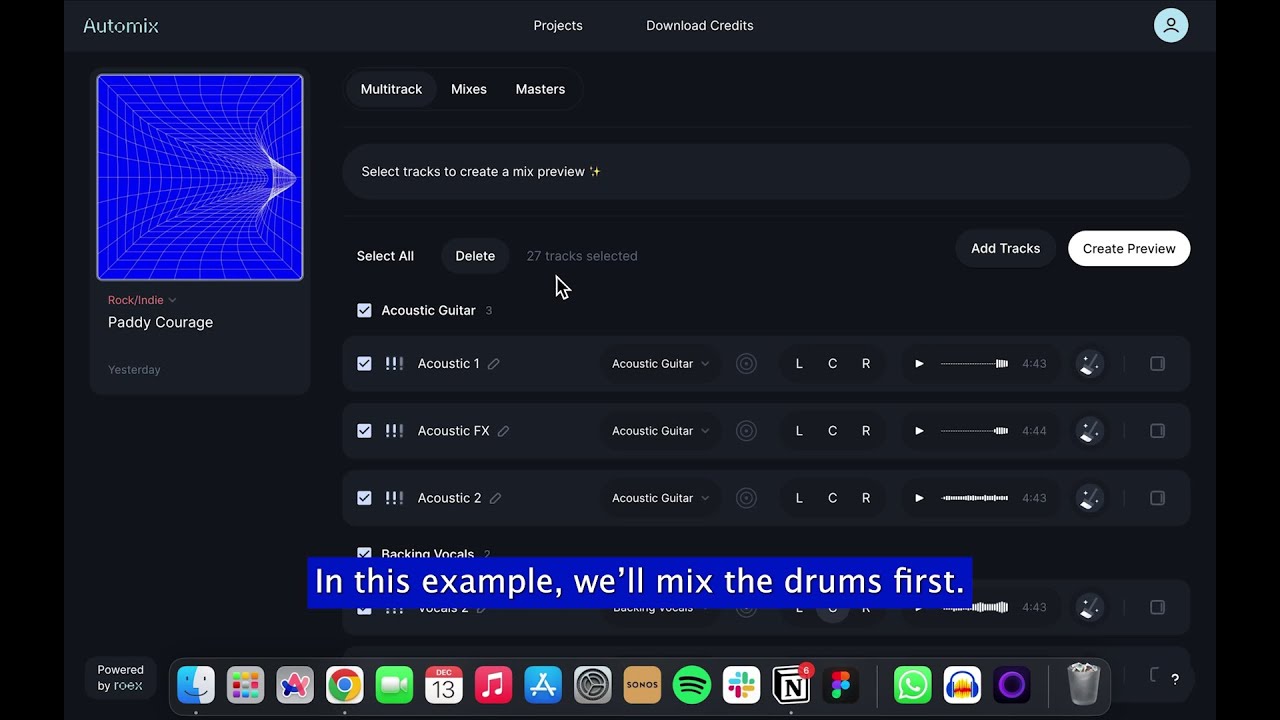Image resolution: width=1280 pixels, height=720 pixels.
Task: Seek within Acoustic FX waveform
Action: point(975,431)
